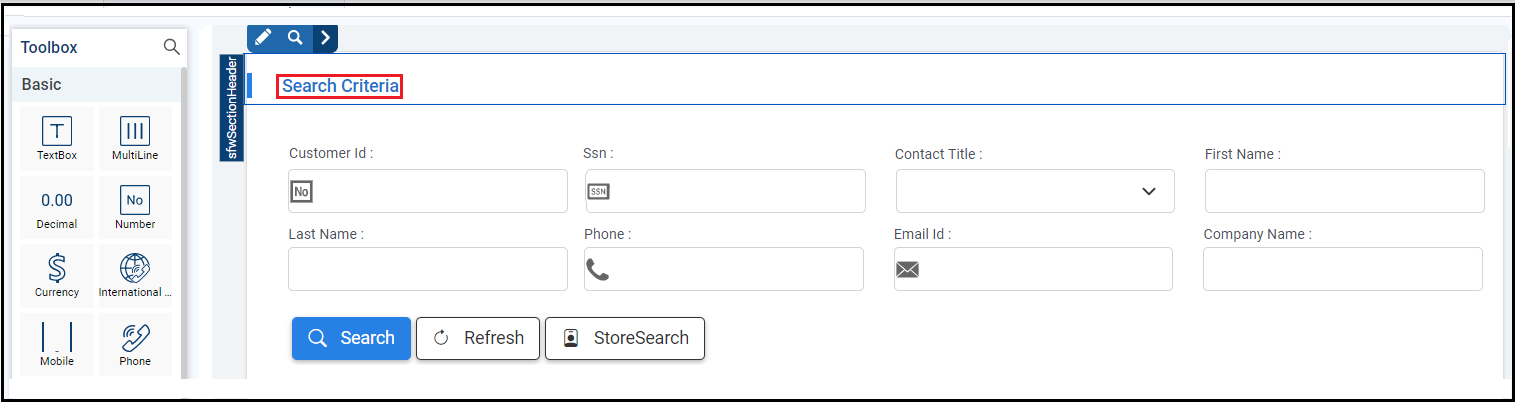Select the sfwSectionHeader vertical tab
This screenshot has width=1515, height=402.
[x=232, y=107]
